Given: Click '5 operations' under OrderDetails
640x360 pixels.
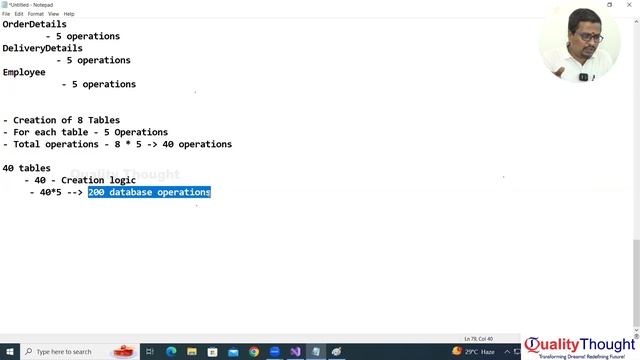Looking at the screenshot, I should pos(88,36).
